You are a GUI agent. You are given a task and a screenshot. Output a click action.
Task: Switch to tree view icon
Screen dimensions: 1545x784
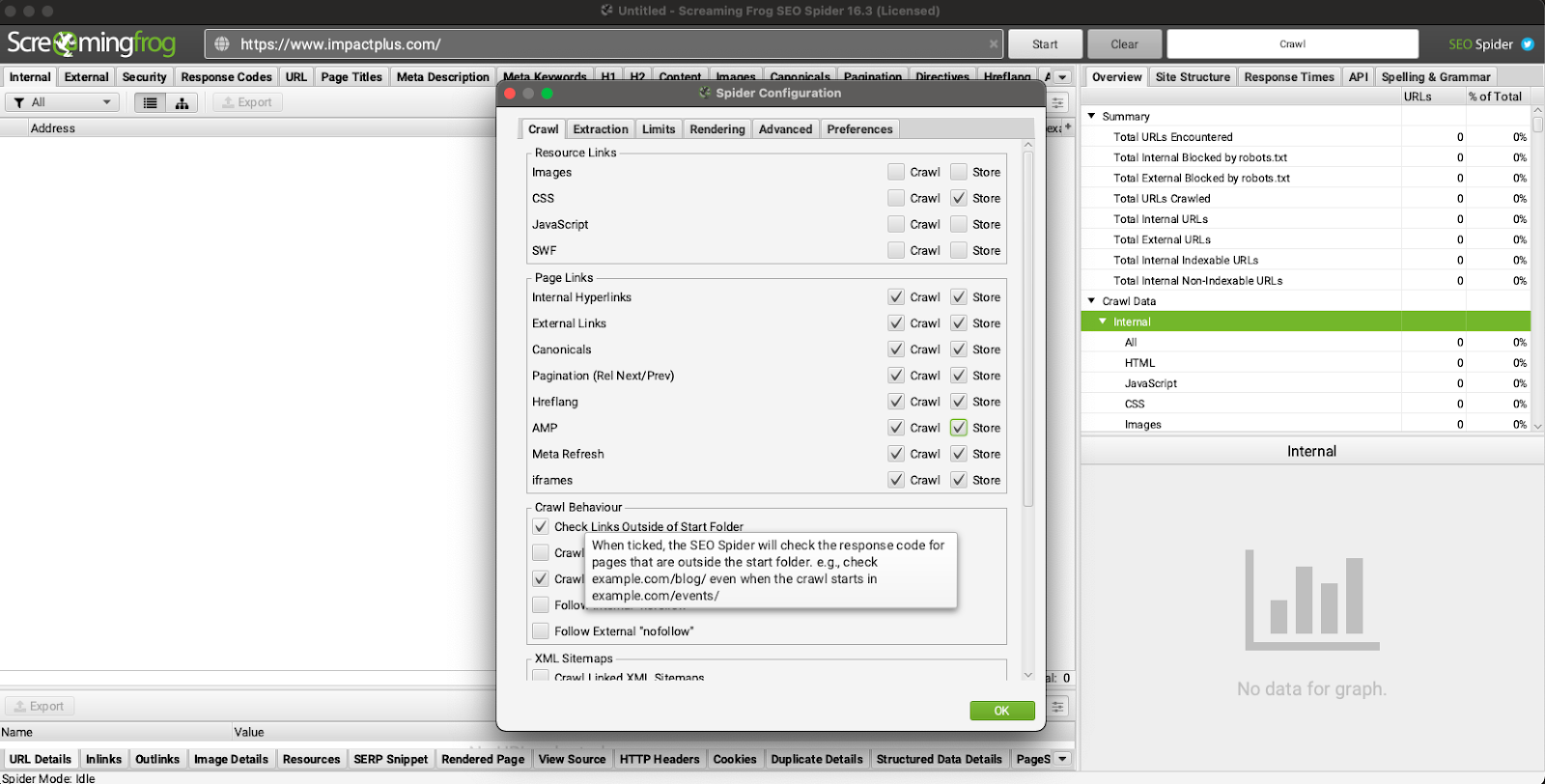pos(182,102)
